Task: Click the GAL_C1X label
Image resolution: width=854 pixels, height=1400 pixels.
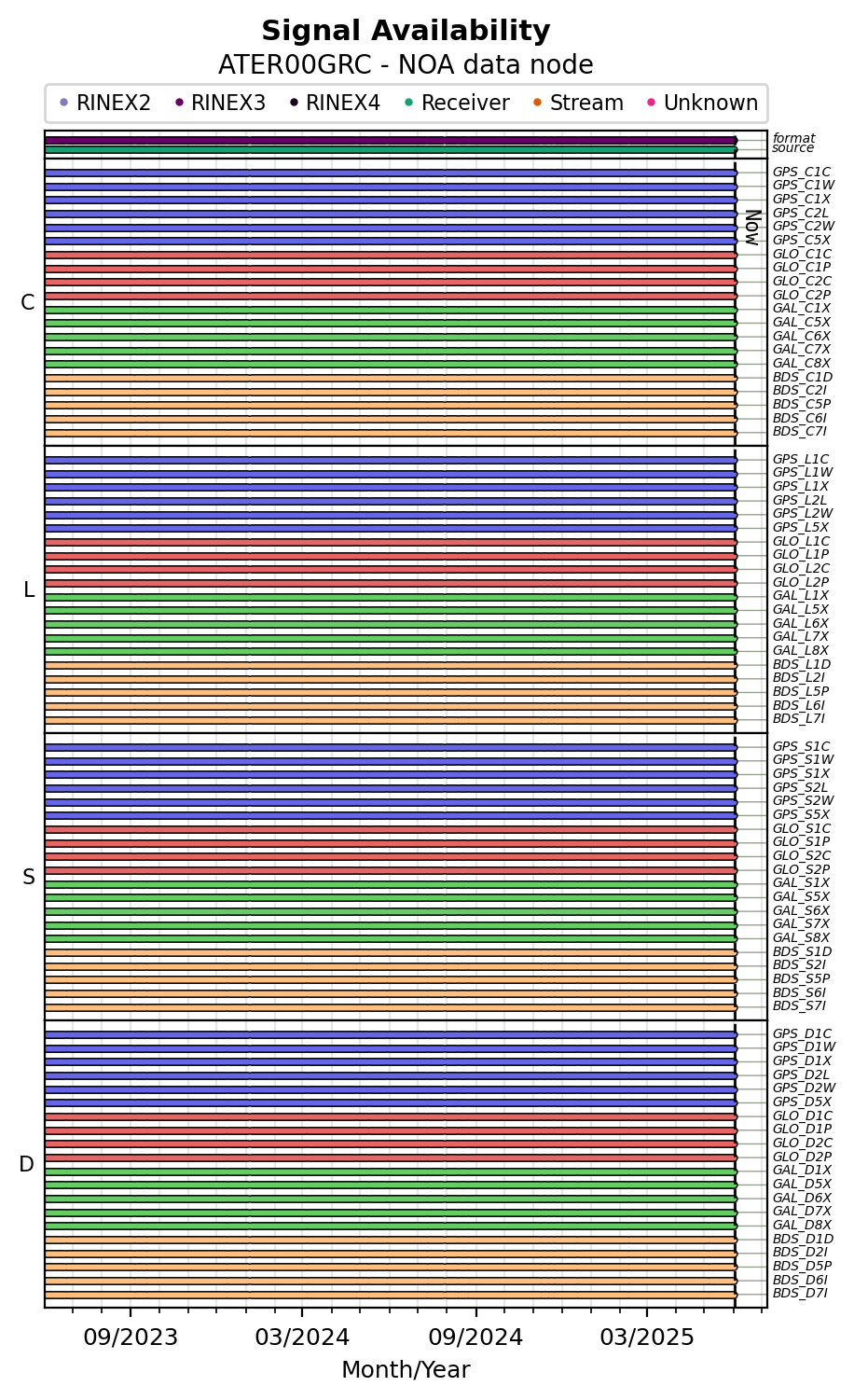Action: coord(802,308)
